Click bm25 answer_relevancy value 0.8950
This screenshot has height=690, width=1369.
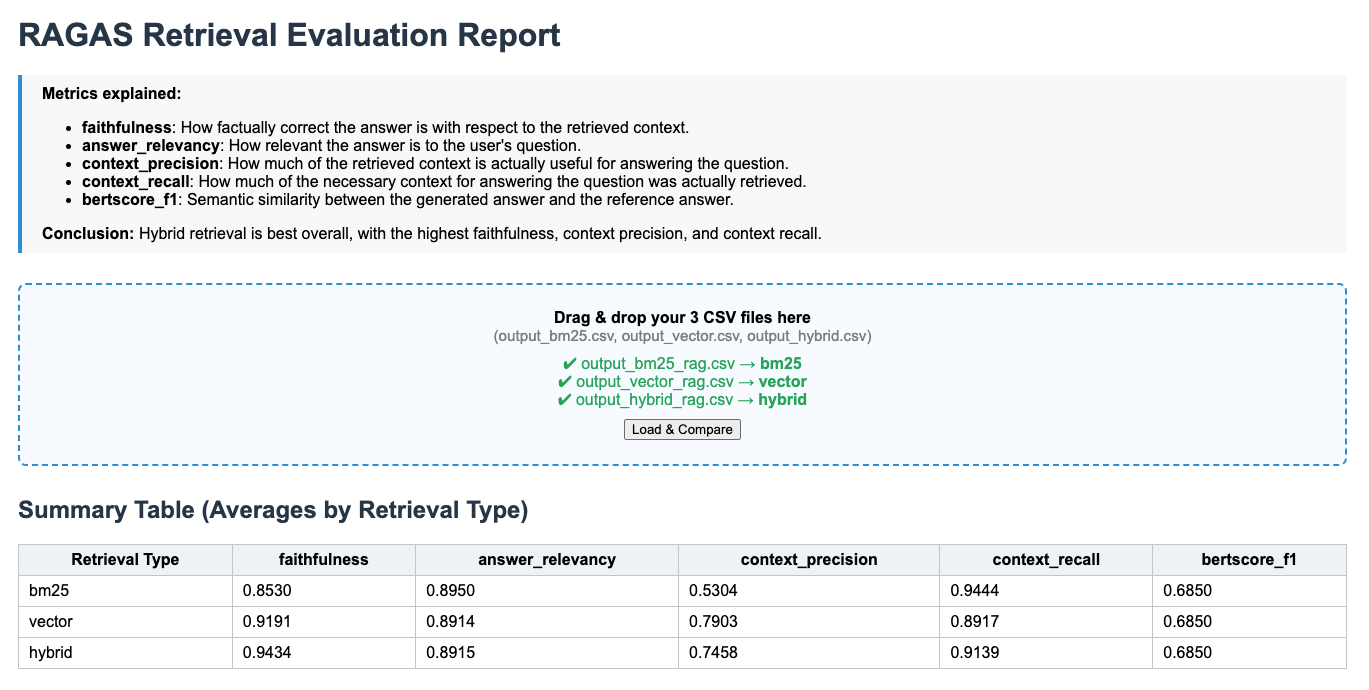(450, 591)
